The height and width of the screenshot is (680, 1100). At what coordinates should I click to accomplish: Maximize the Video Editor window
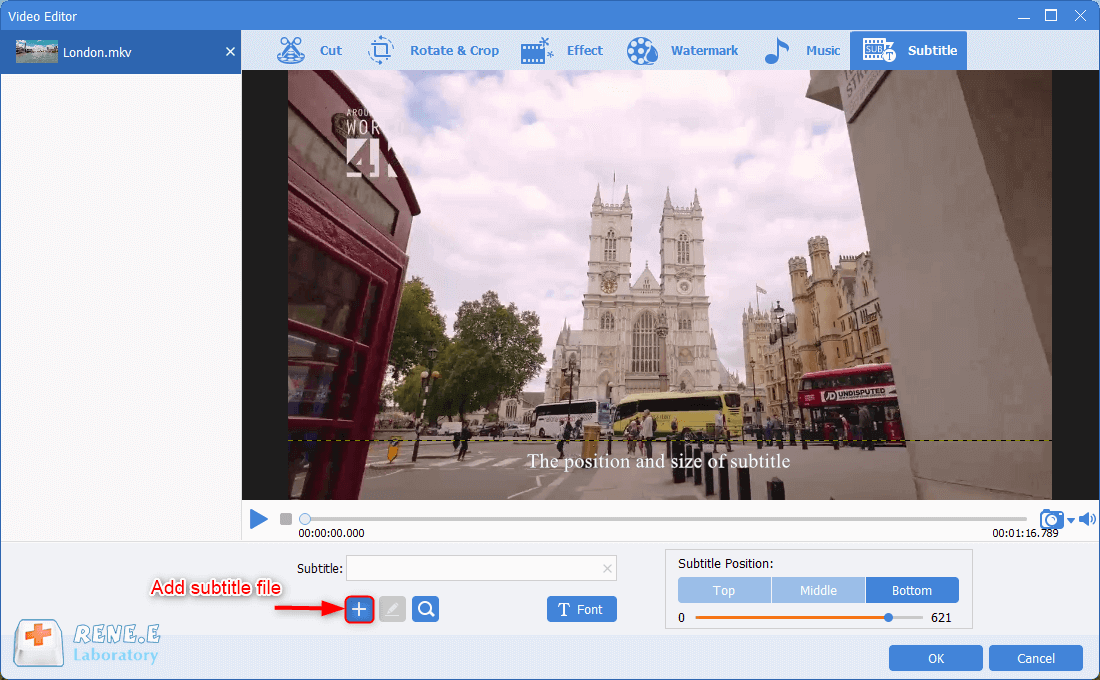click(1051, 15)
